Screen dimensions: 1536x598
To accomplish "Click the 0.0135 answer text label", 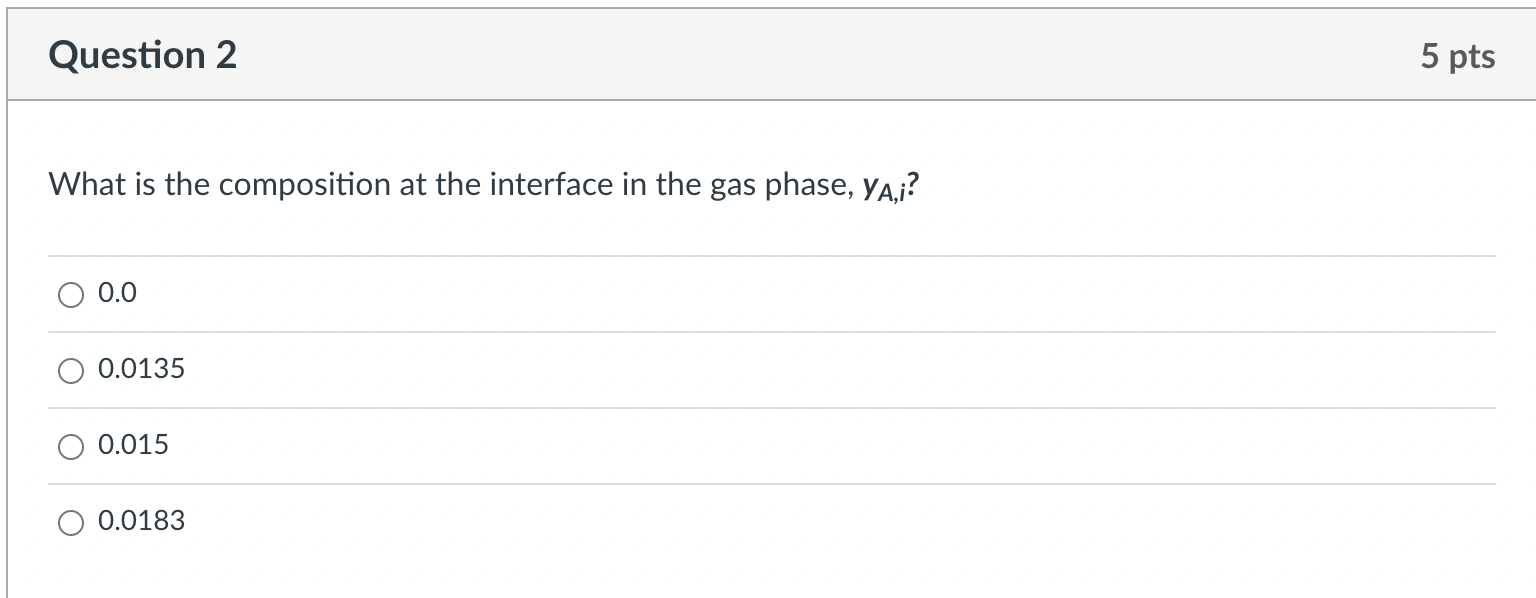I will [140, 369].
